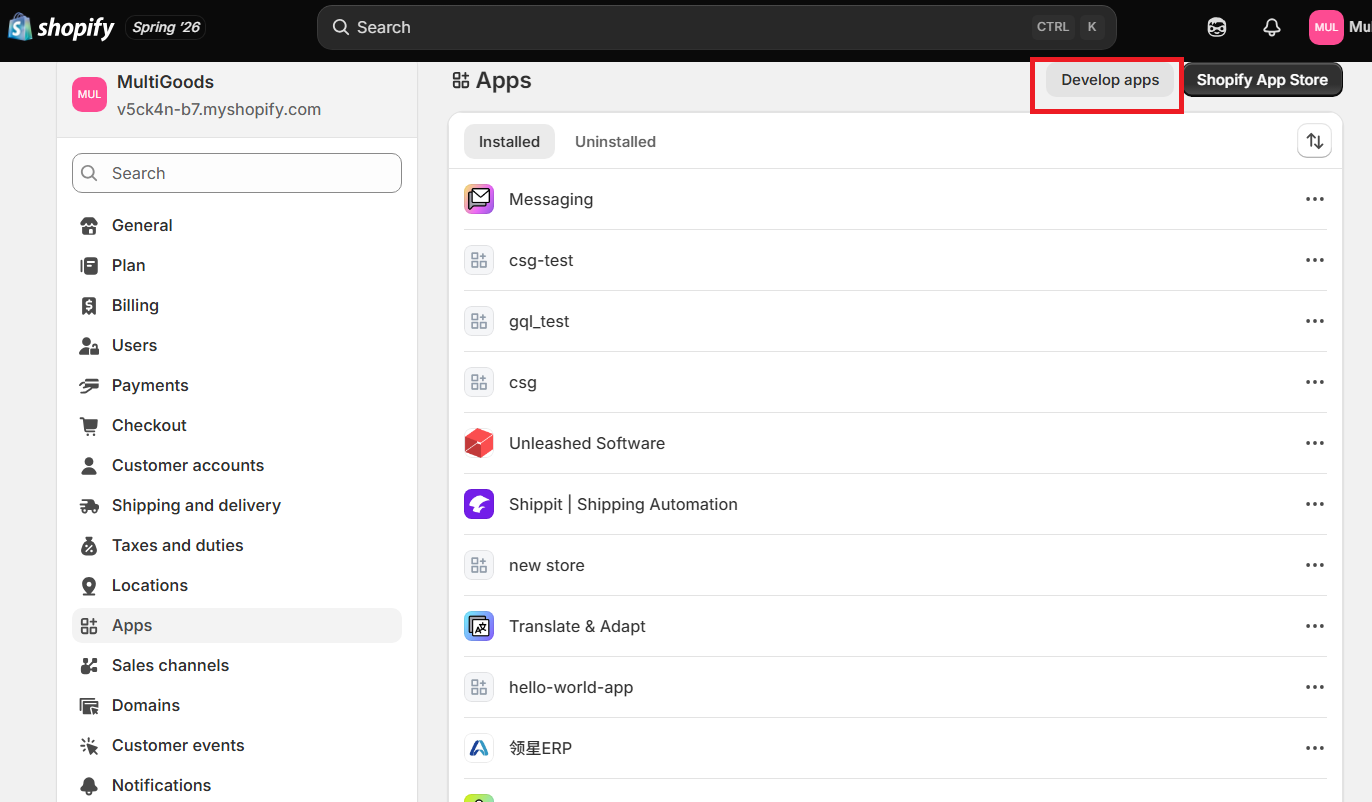Click the notifications bell icon
The width and height of the screenshot is (1372, 802).
pos(1272,28)
